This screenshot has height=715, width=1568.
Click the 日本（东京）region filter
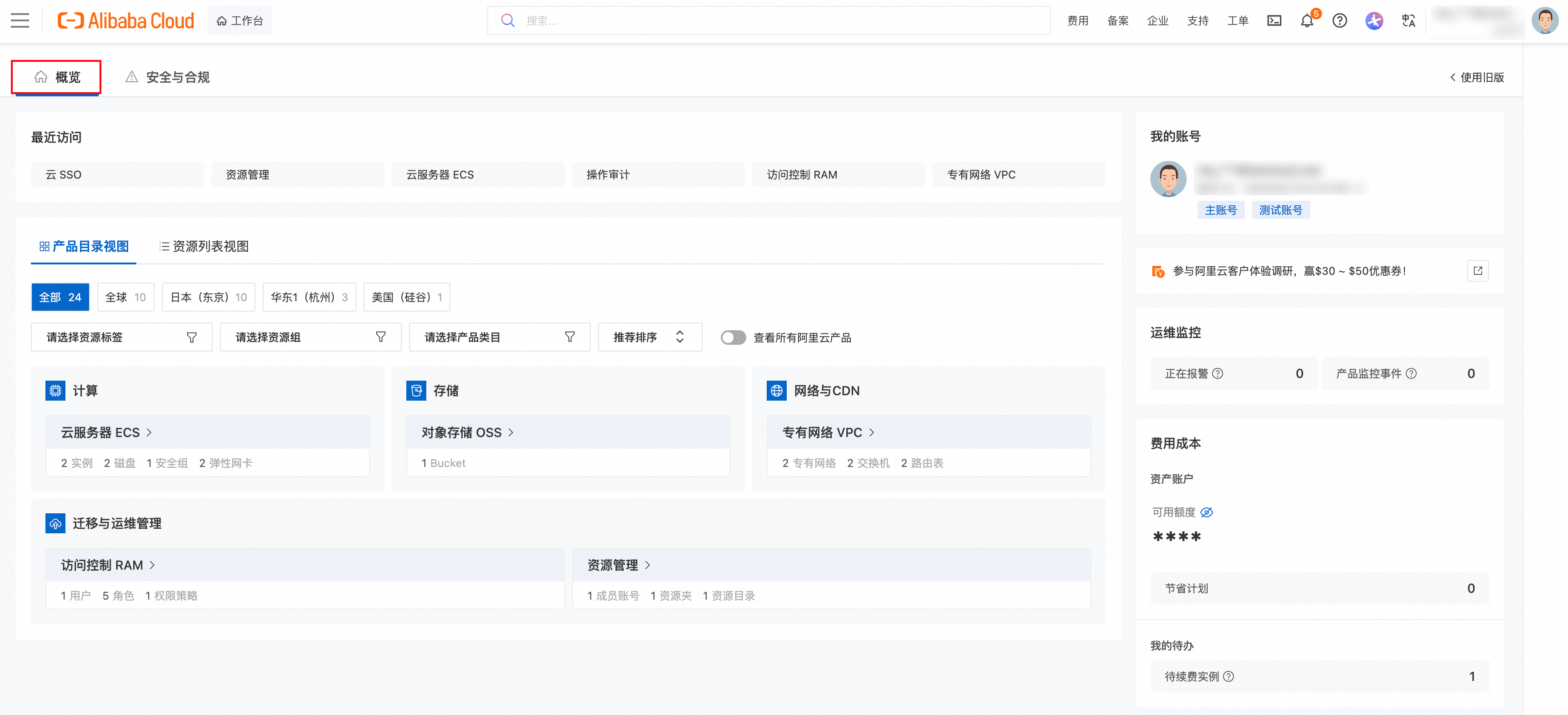click(208, 297)
